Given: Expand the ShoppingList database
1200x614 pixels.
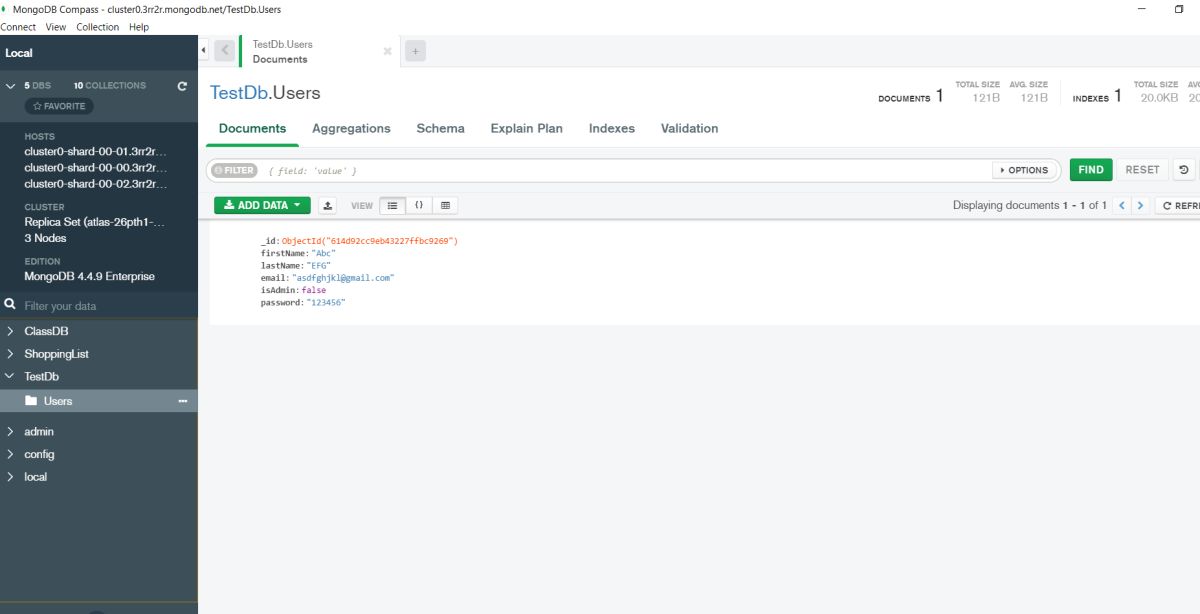Looking at the screenshot, I should (x=10, y=354).
